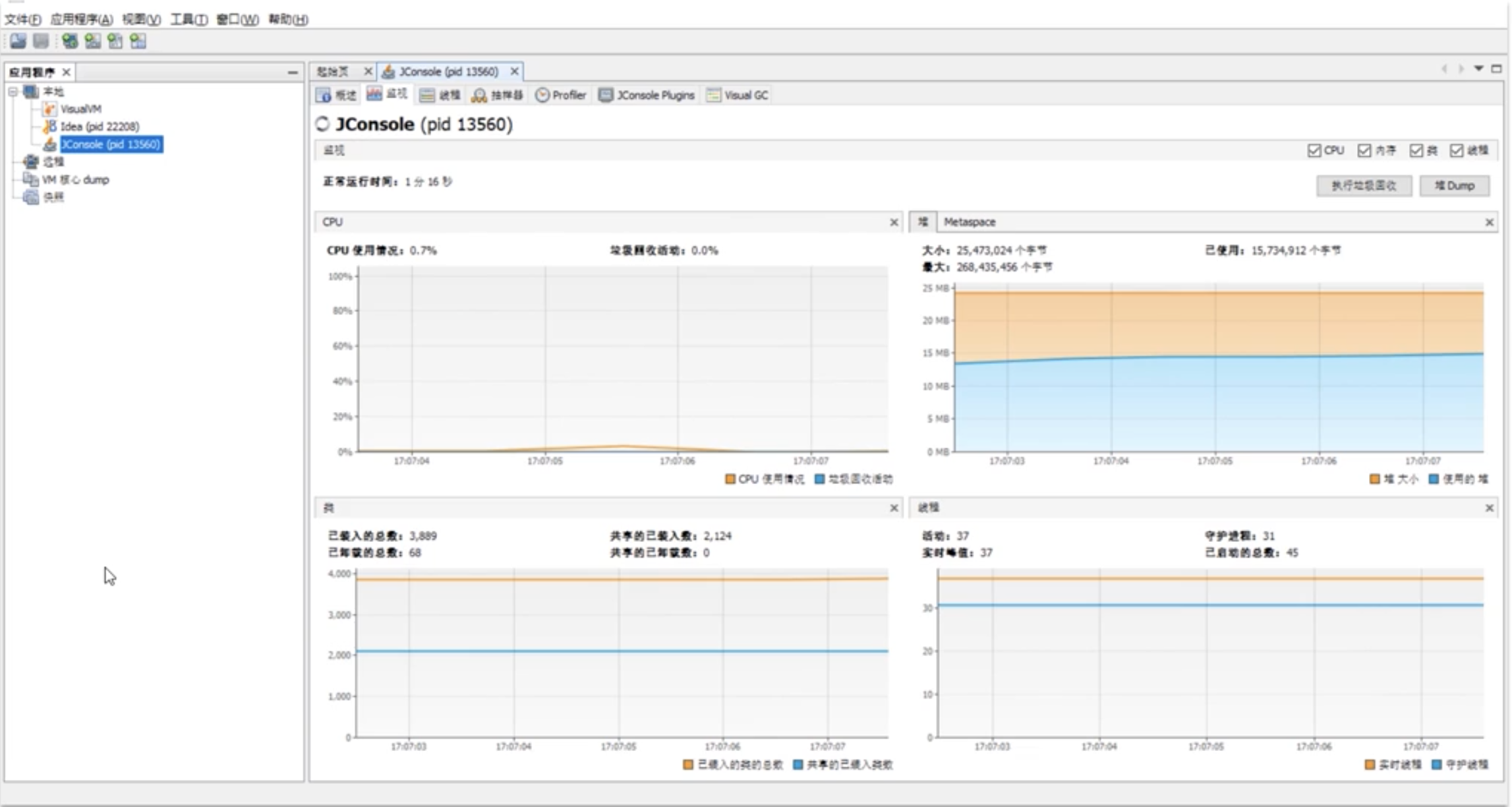Close the 起始页 start page tab
This screenshot has height=807, width=1512.
(368, 71)
